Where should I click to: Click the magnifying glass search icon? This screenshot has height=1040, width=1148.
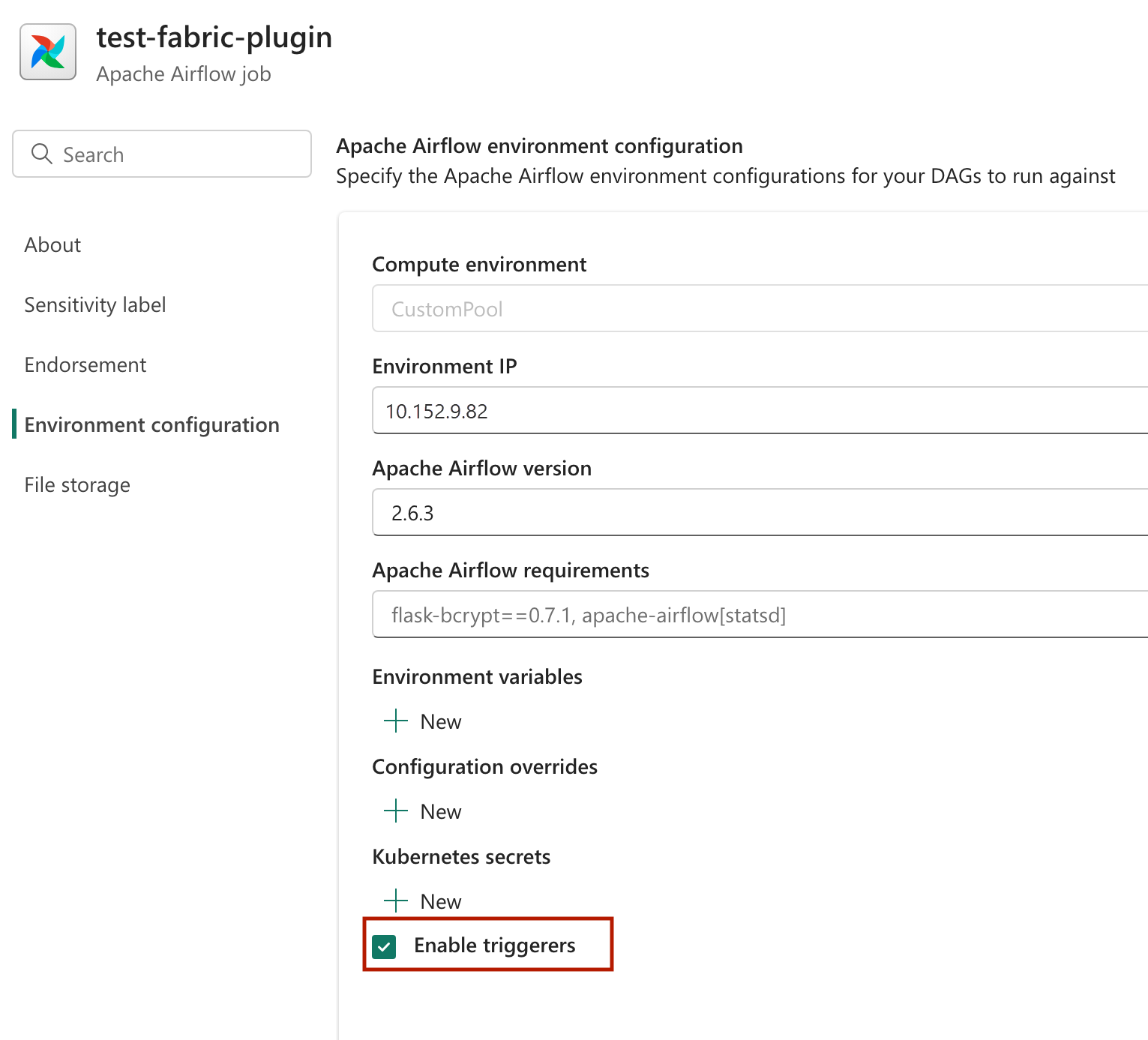coord(41,154)
